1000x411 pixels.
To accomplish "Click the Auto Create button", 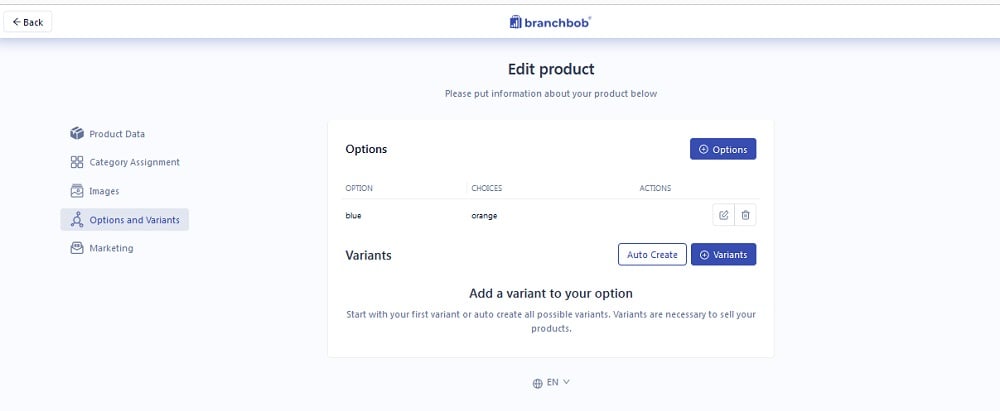I will coord(652,255).
